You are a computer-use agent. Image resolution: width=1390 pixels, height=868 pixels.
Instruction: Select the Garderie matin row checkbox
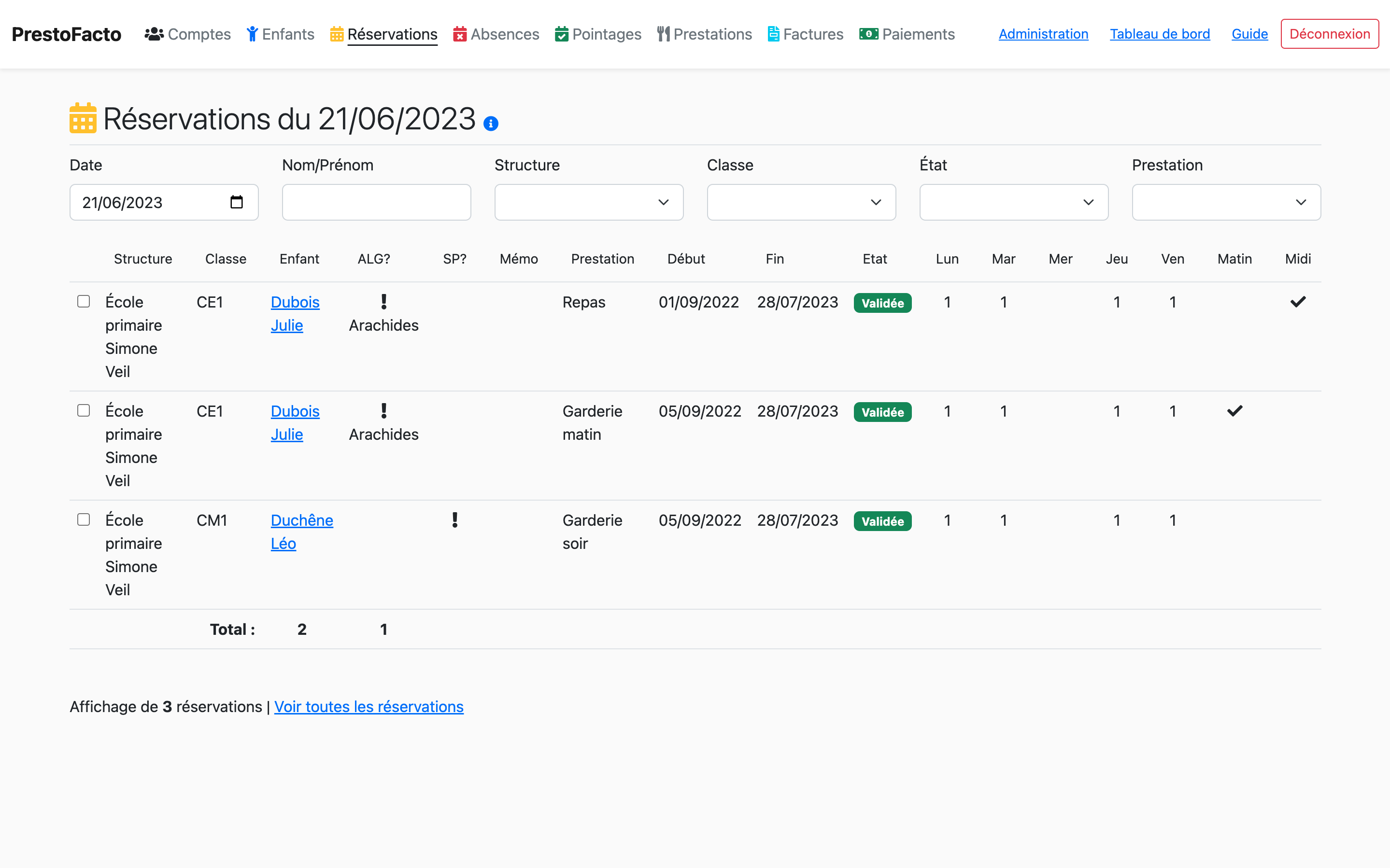pyautogui.click(x=84, y=410)
